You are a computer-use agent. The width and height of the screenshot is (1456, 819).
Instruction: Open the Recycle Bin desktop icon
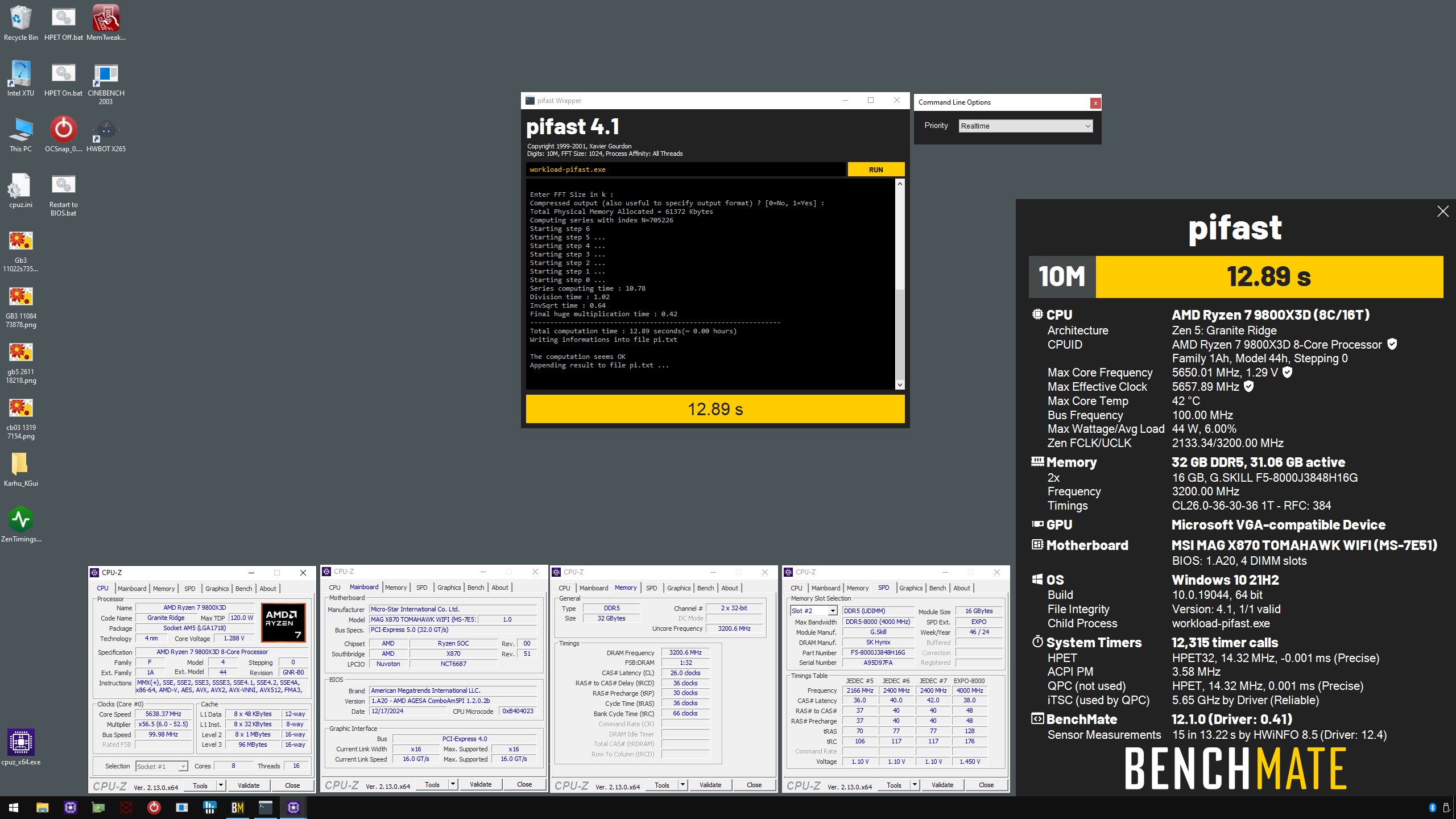click(x=20, y=23)
